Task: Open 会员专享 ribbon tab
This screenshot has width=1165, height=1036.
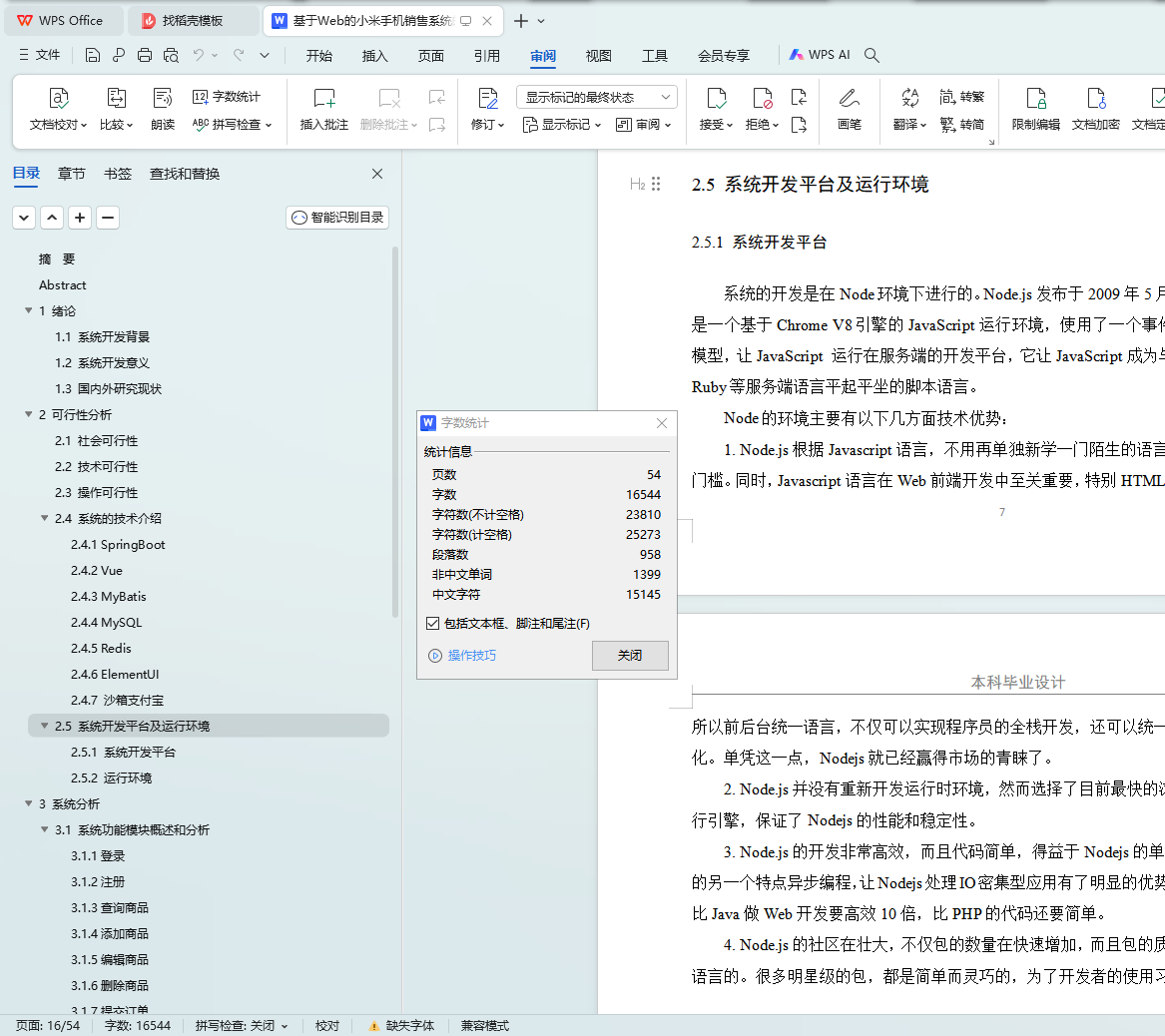Action: click(x=724, y=56)
